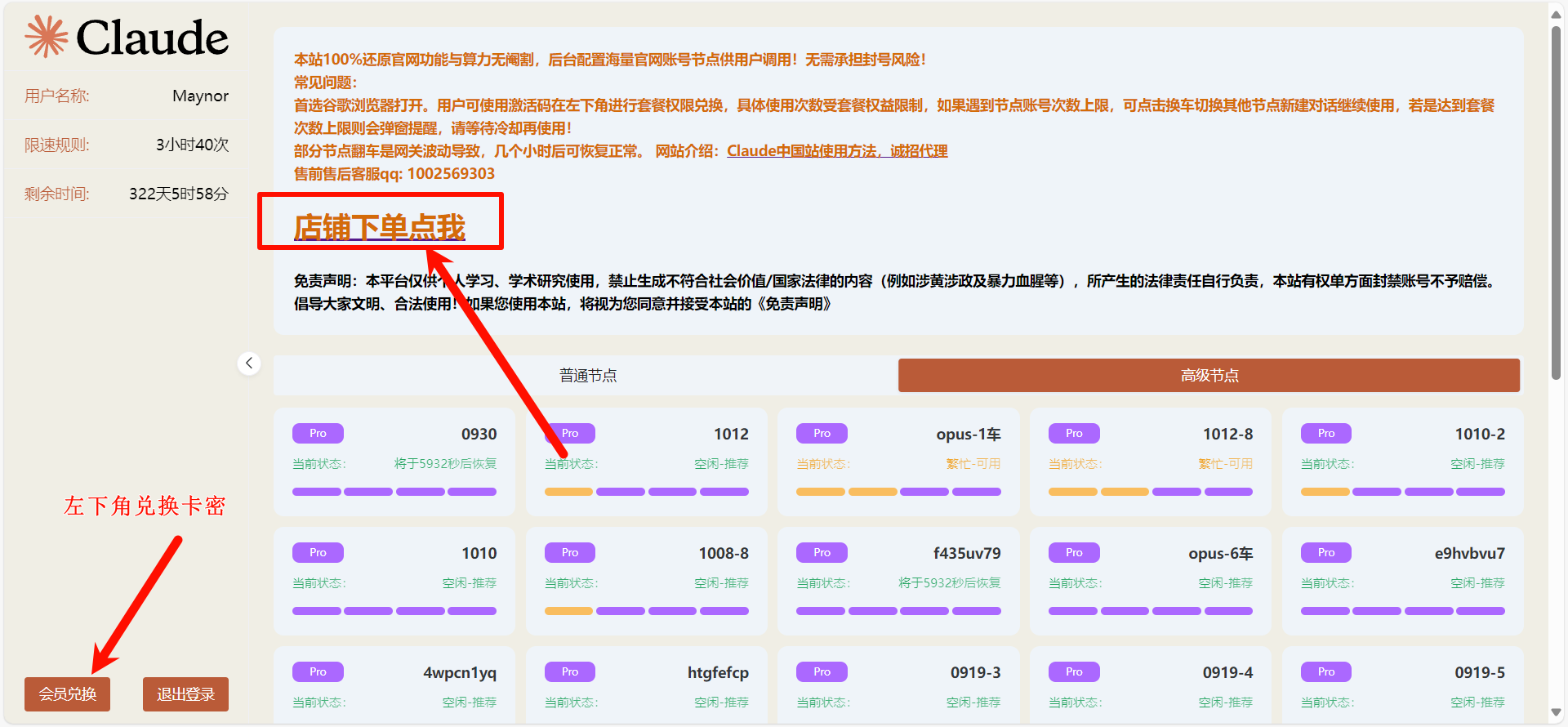The height and width of the screenshot is (727, 1568).
Task: Click the Pro badge on opus-1车
Action: (x=822, y=433)
